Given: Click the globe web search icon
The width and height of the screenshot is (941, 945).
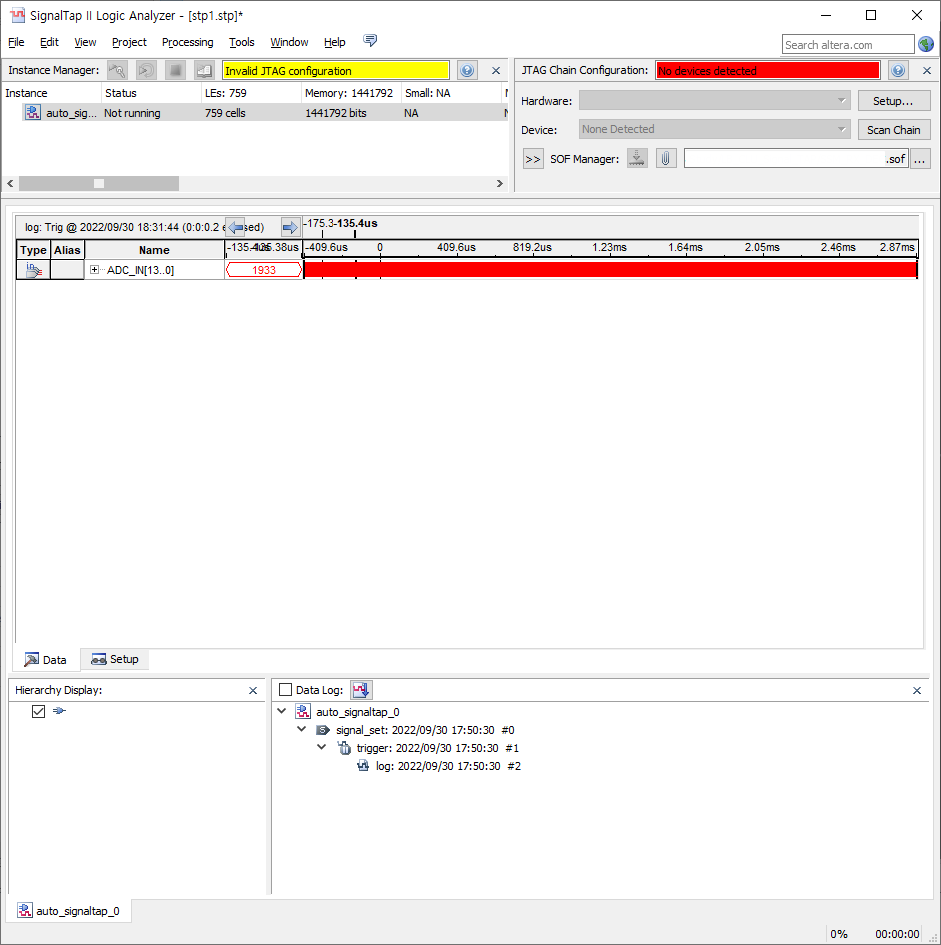Looking at the screenshot, I should [x=926, y=45].
